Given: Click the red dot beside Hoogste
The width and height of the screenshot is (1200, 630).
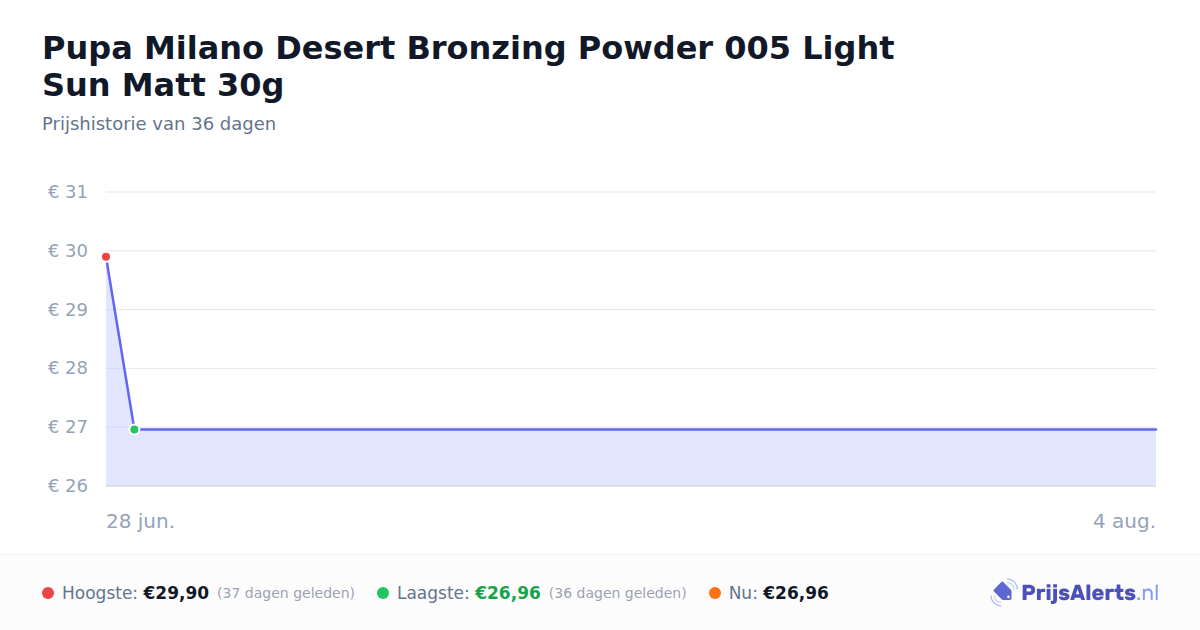Looking at the screenshot, I should pyautogui.click(x=48, y=593).
